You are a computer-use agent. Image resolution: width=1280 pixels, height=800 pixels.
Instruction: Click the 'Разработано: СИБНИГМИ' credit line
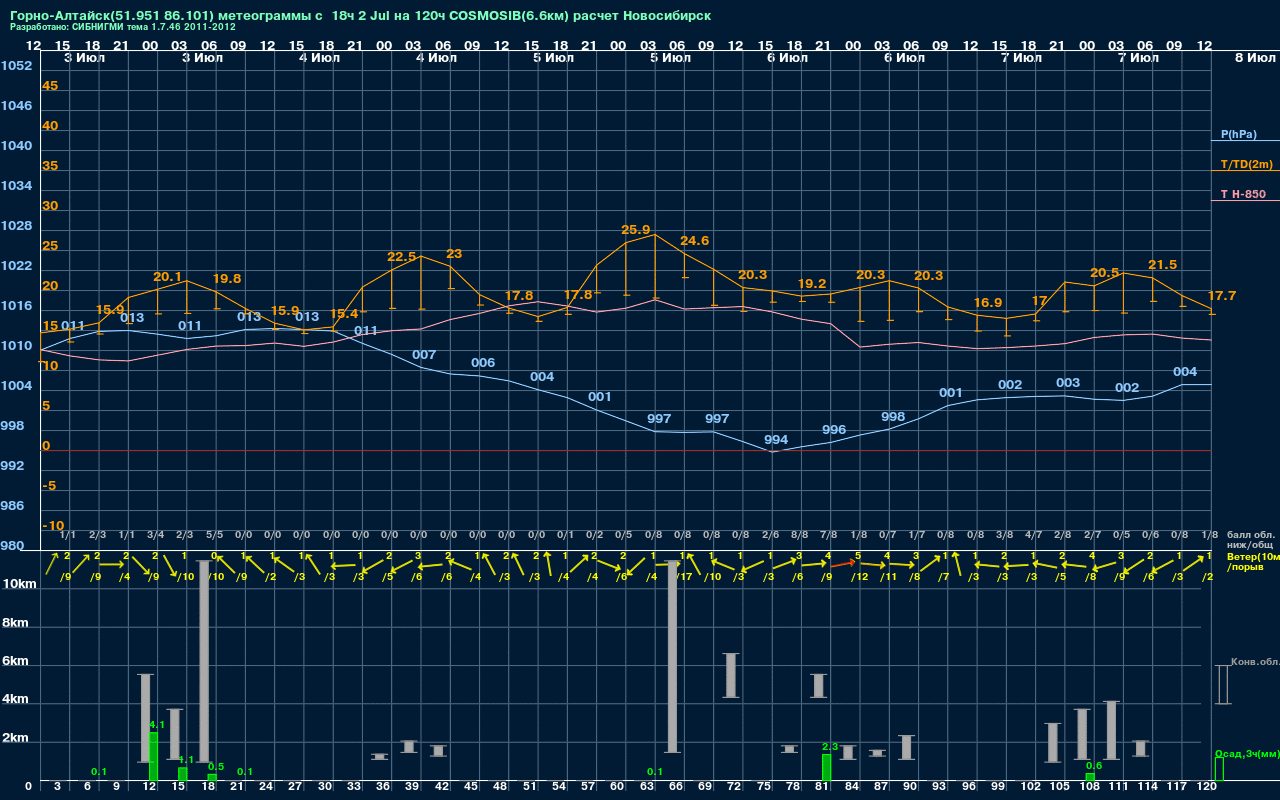click(x=122, y=27)
